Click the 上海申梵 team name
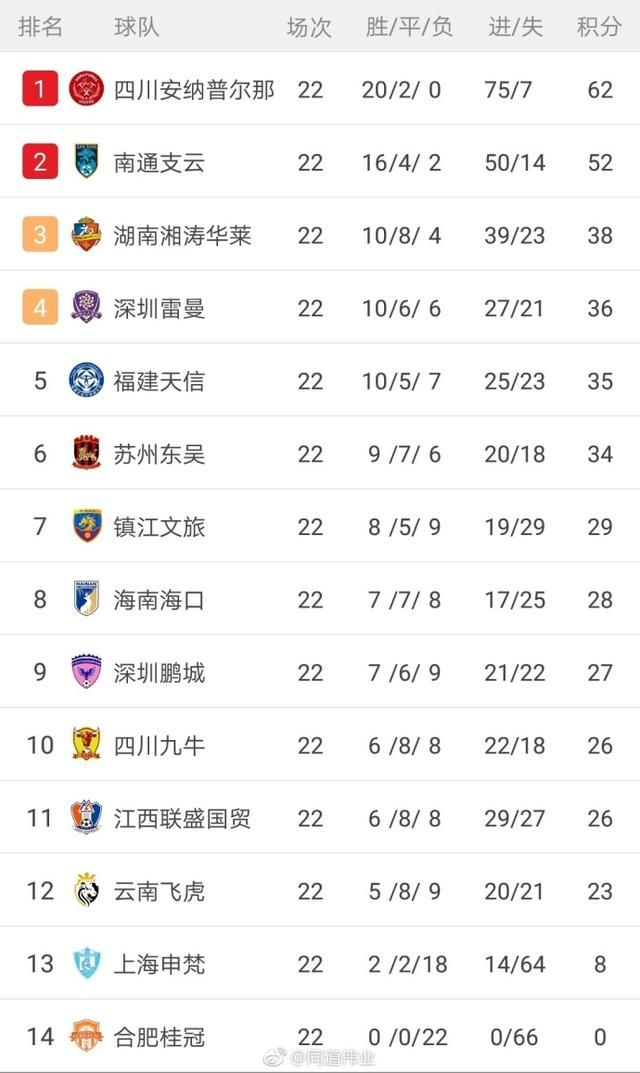Viewport: 640px width, 1073px height. (x=159, y=964)
